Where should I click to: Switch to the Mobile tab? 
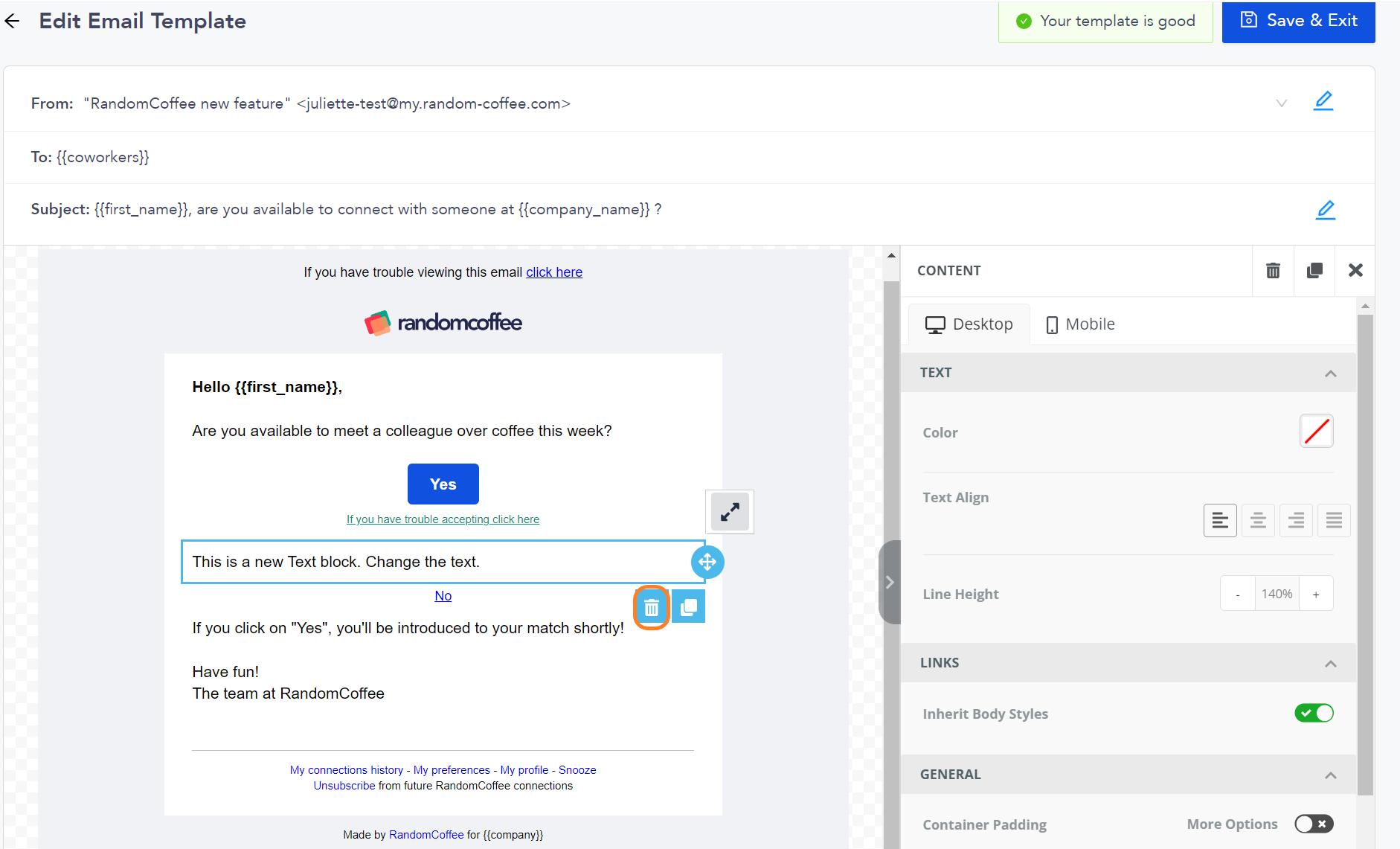tap(1080, 324)
